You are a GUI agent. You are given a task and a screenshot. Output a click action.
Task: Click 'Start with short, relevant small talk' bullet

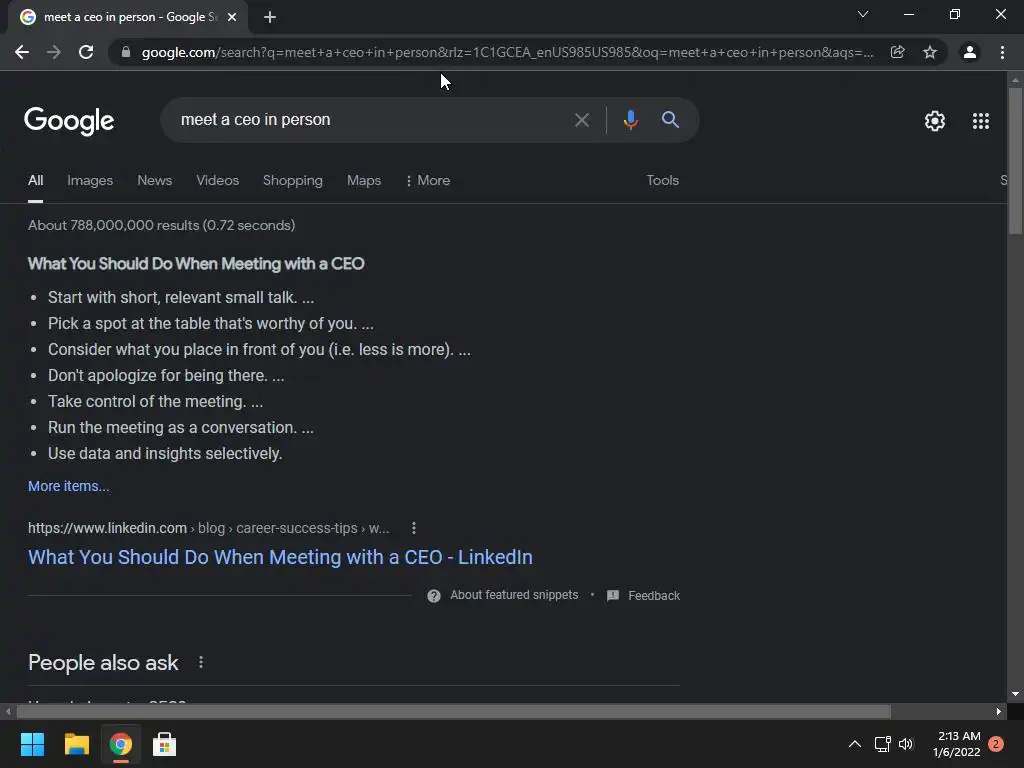[181, 297]
